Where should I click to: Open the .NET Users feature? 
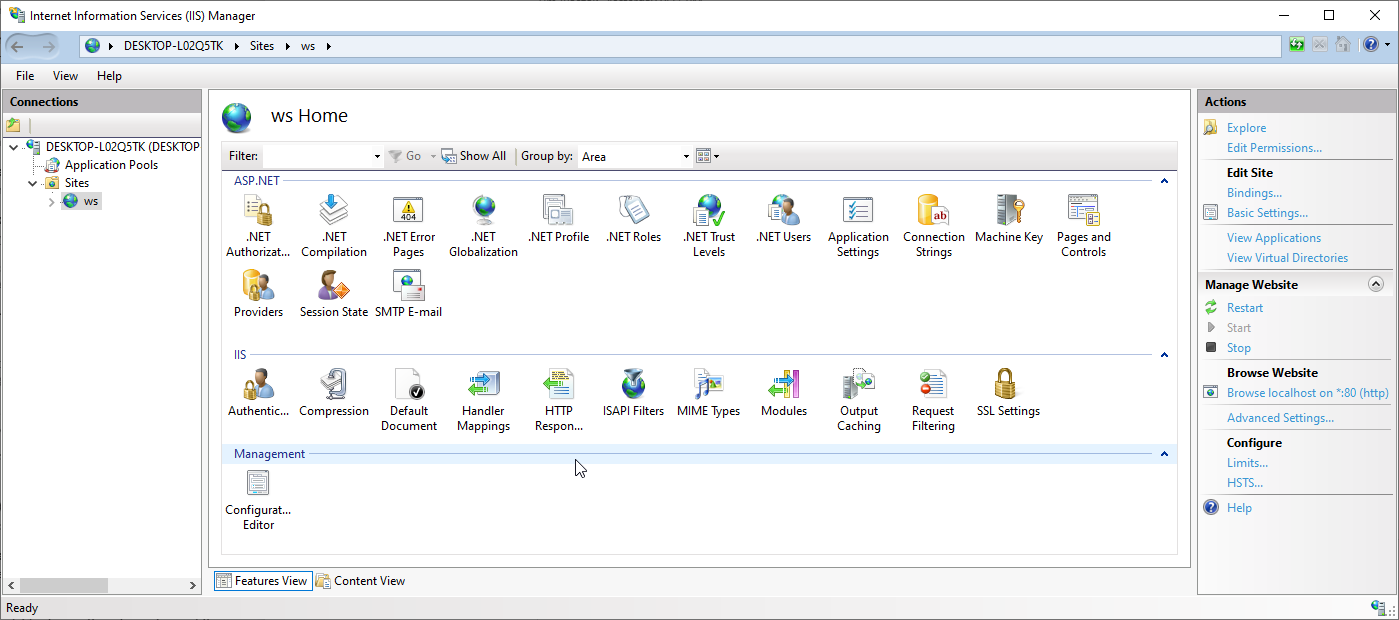point(783,218)
